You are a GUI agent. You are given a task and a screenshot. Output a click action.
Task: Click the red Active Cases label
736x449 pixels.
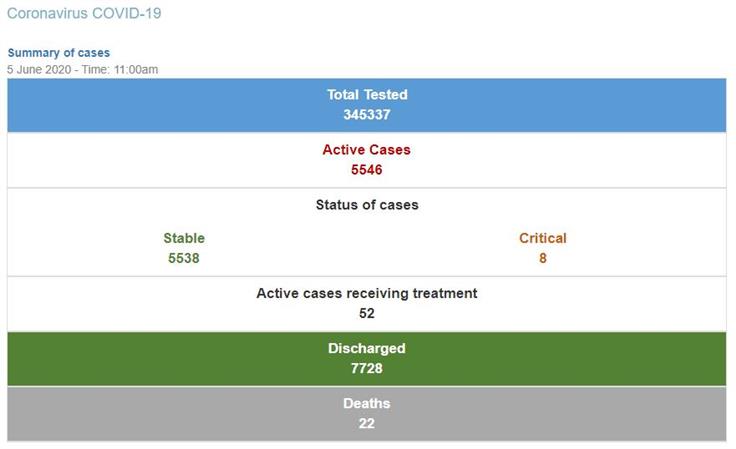(x=367, y=150)
